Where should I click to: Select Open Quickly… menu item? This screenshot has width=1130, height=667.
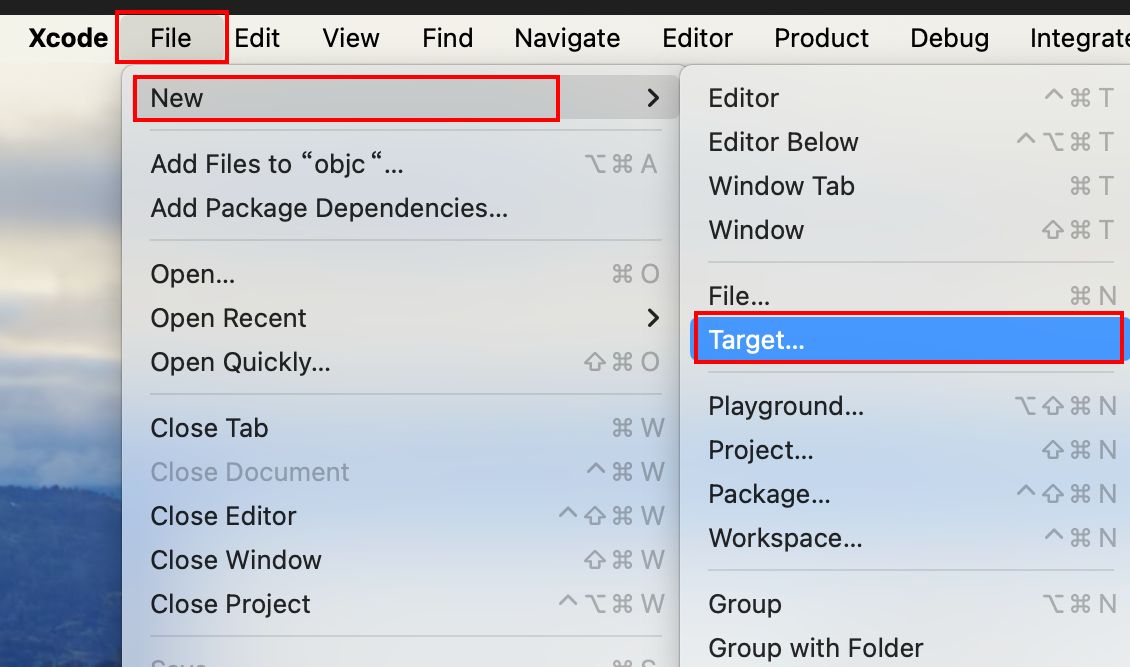pyautogui.click(x=240, y=362)
